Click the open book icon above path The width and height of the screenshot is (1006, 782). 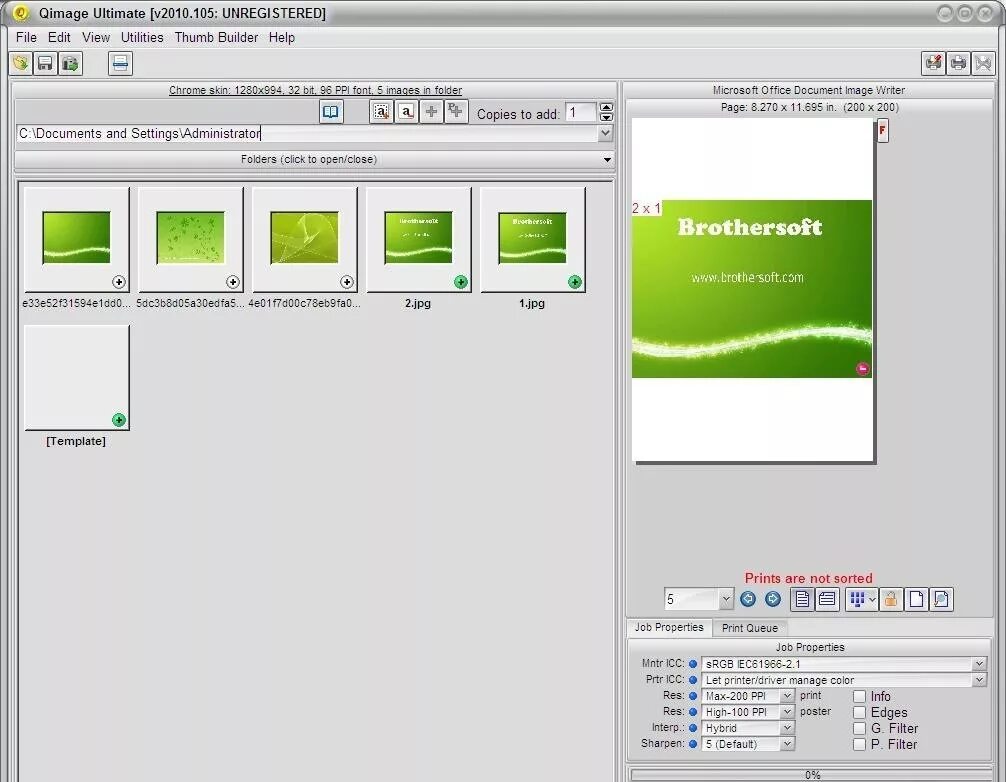331,112
